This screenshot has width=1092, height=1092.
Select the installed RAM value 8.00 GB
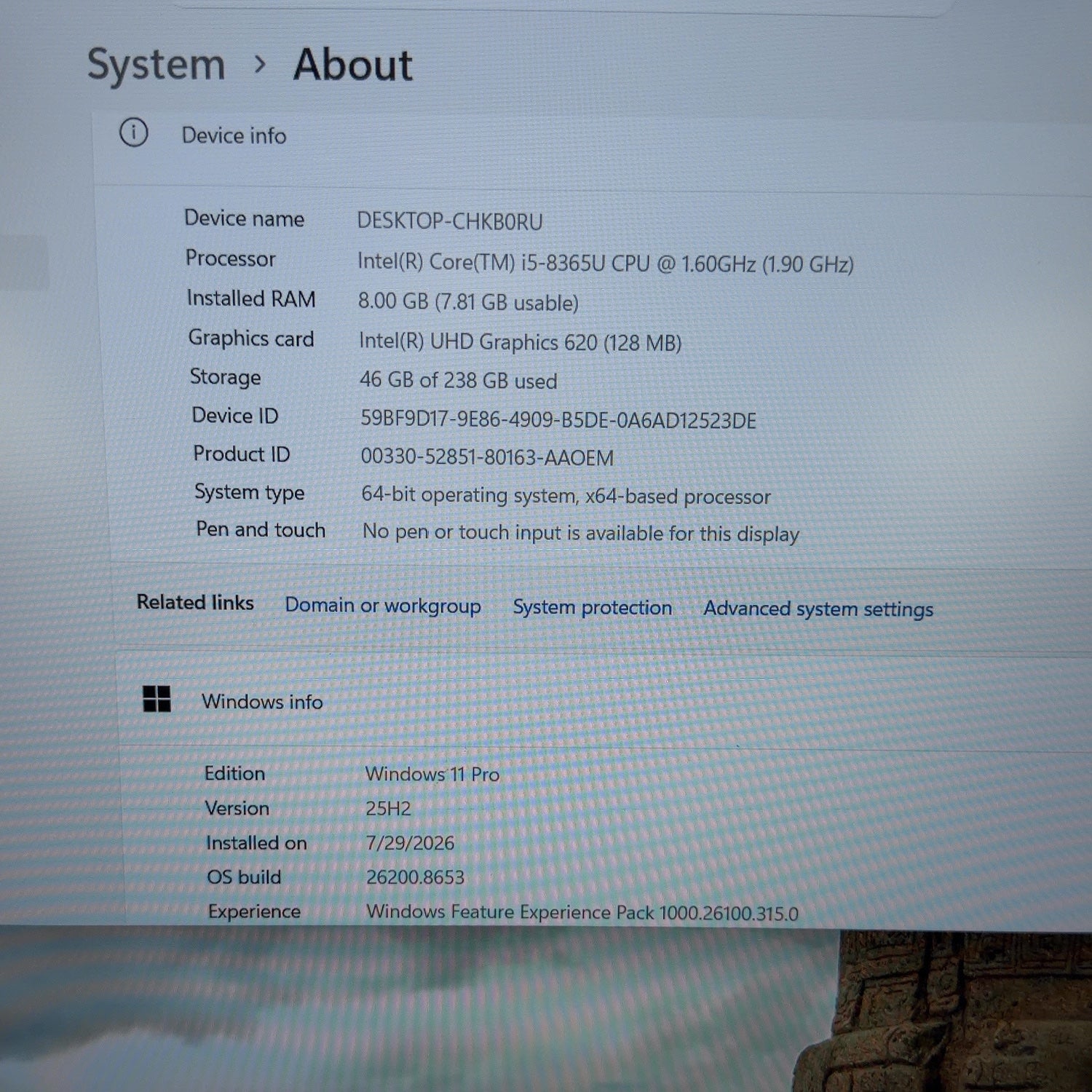(468, 302)
